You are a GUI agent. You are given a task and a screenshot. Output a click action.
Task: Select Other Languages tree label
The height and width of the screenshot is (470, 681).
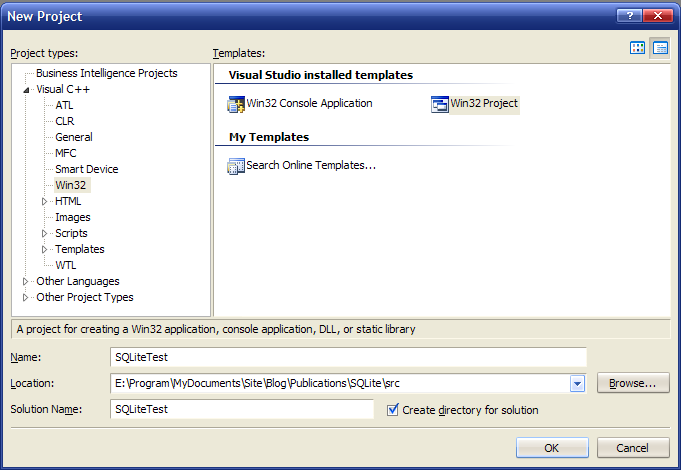click(x=78, y=281)
